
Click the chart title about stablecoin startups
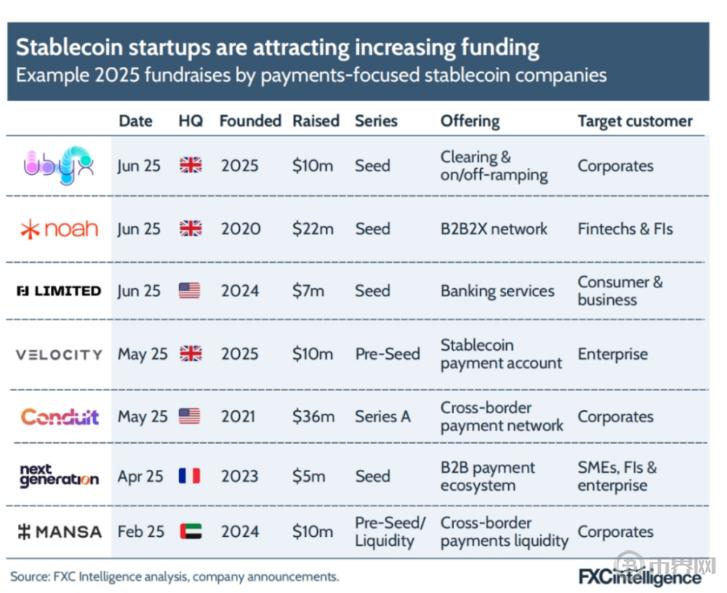coord(277,47)
